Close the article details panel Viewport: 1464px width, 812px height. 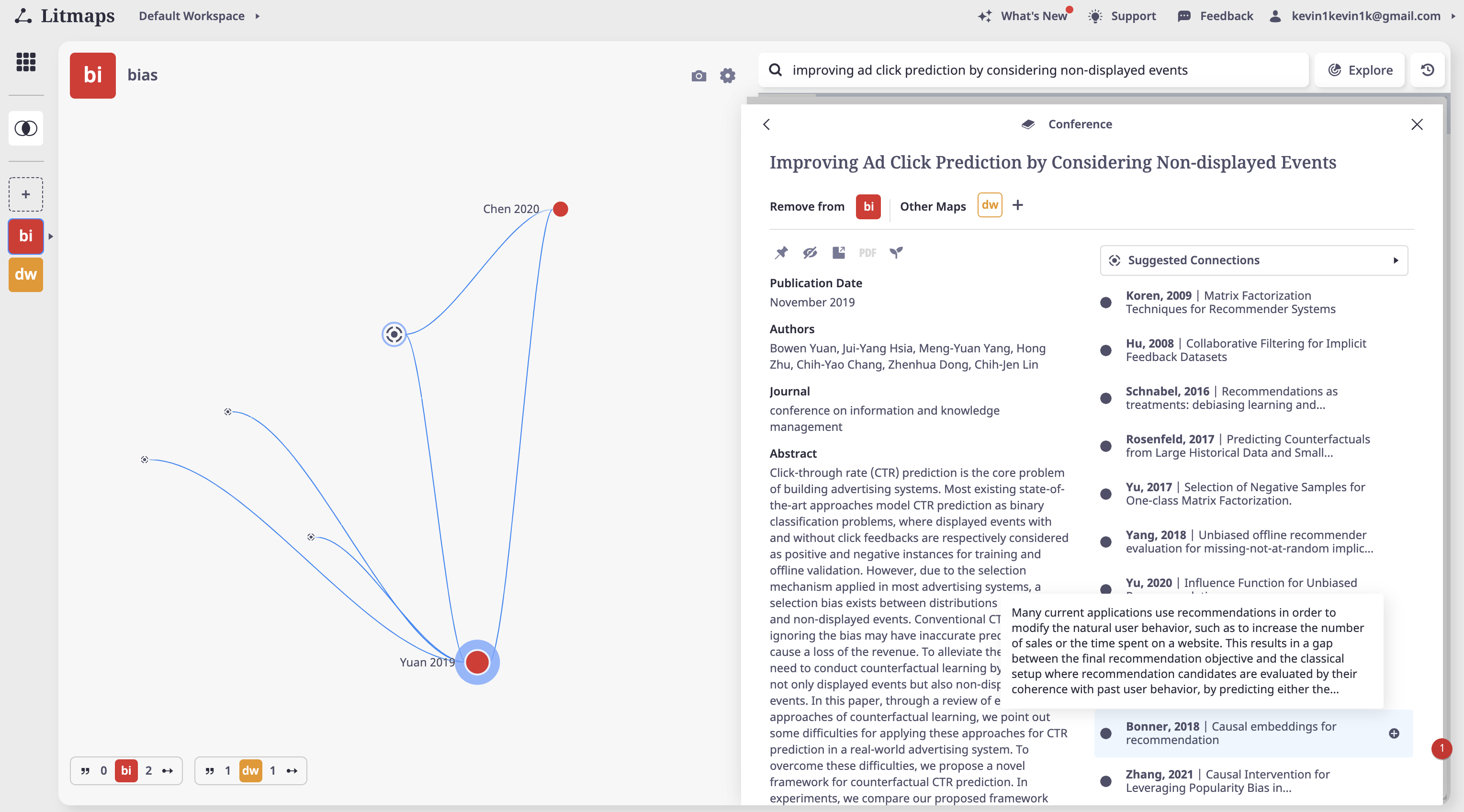[x=1417, y=124]
